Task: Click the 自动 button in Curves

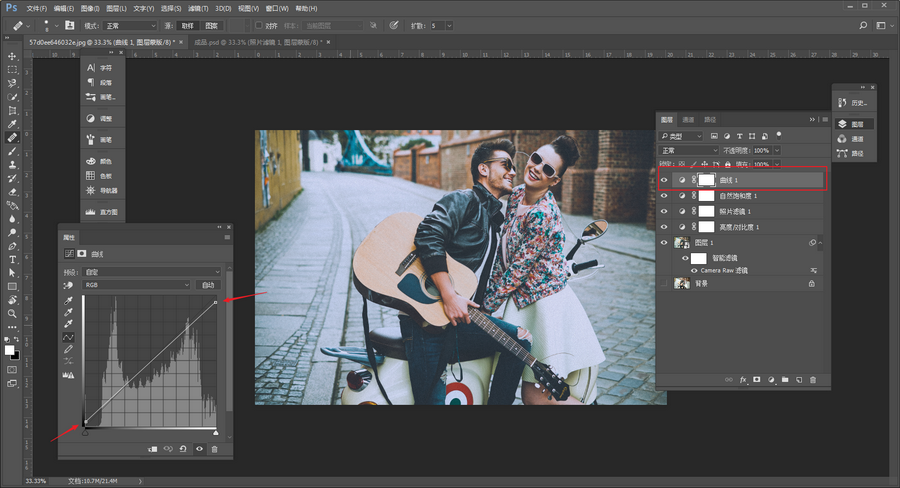Action: pos(208,285)
